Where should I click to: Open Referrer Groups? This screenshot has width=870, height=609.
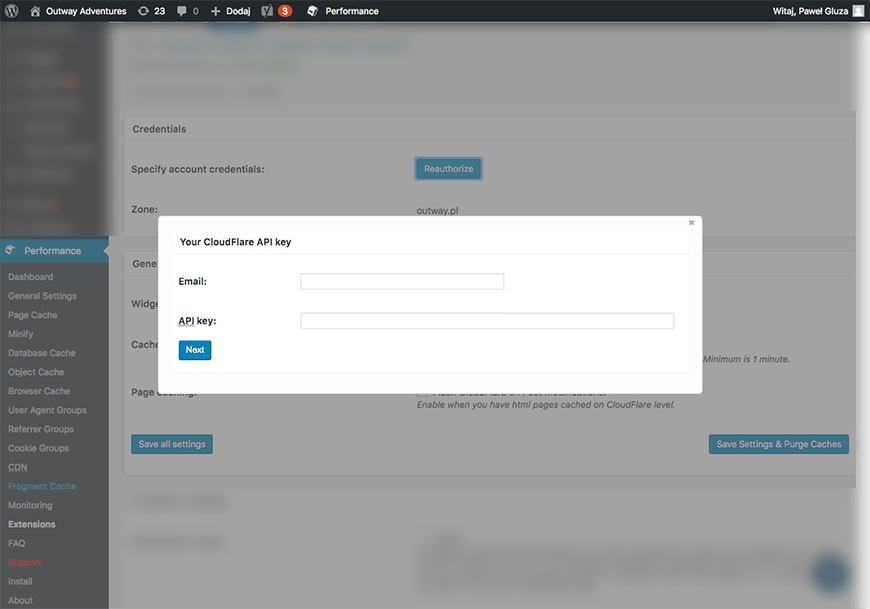pyautogui.click(x=41, y=429)
